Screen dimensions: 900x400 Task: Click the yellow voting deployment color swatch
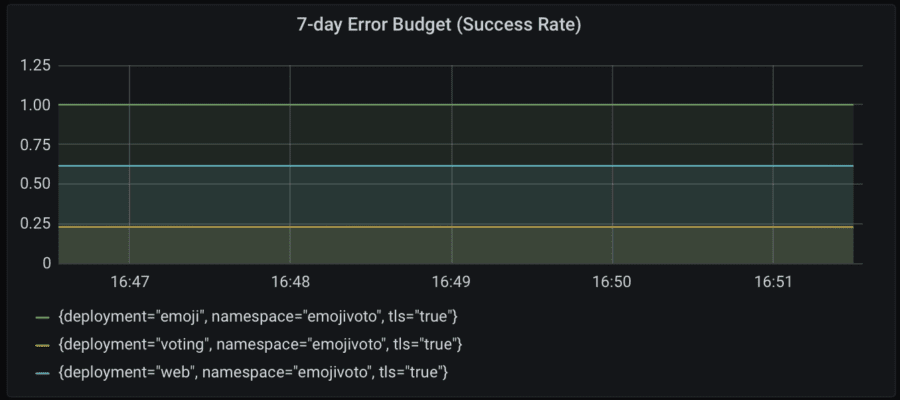[x=42, y=345]
